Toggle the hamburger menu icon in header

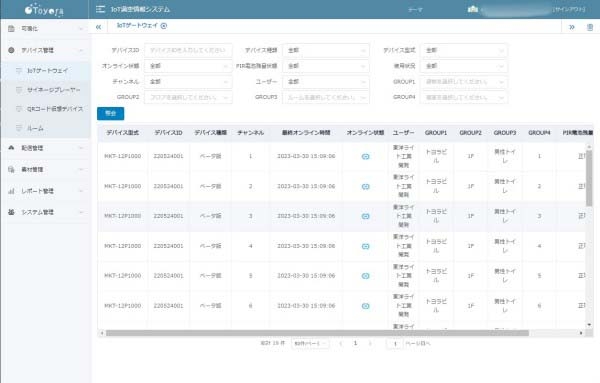(100, 9)
